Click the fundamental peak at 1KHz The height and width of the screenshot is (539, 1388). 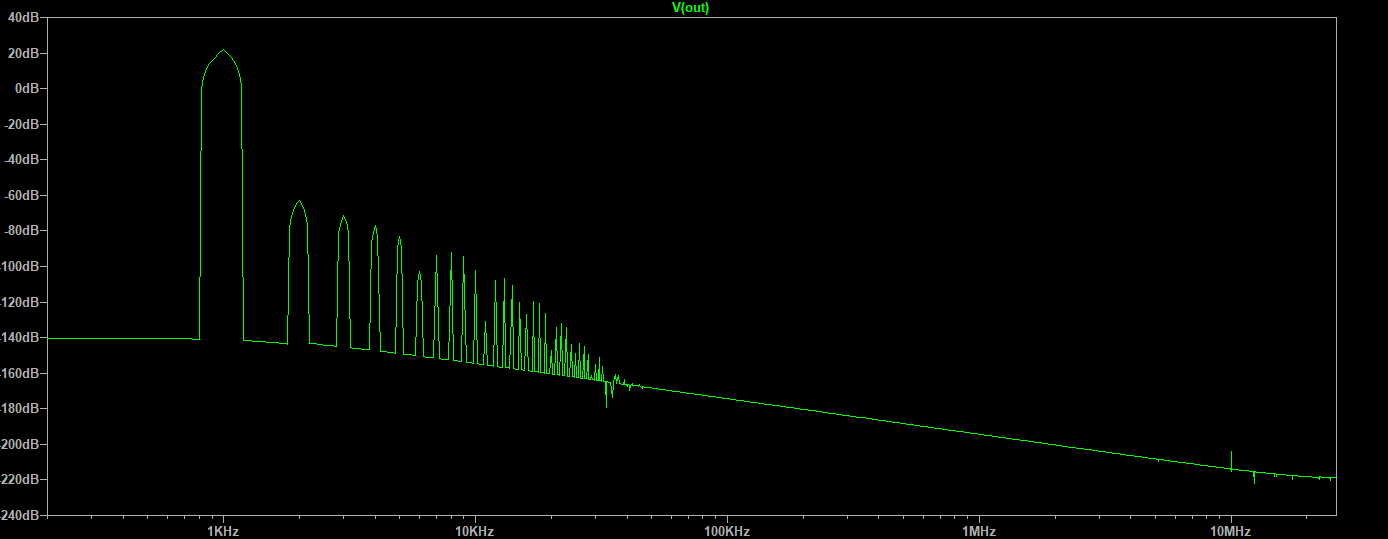click(222, 52)
